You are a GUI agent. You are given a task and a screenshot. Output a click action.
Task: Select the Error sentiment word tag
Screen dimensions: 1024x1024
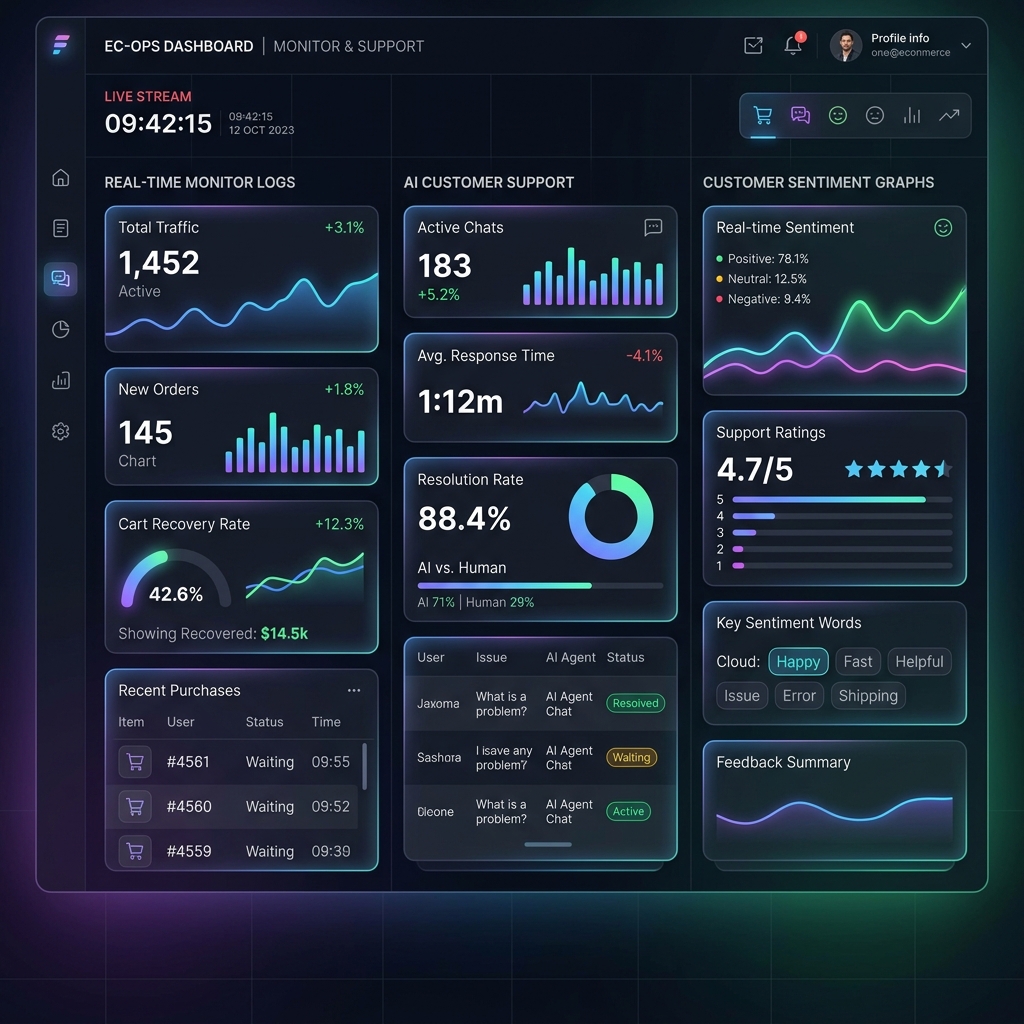tap(799, 696)
